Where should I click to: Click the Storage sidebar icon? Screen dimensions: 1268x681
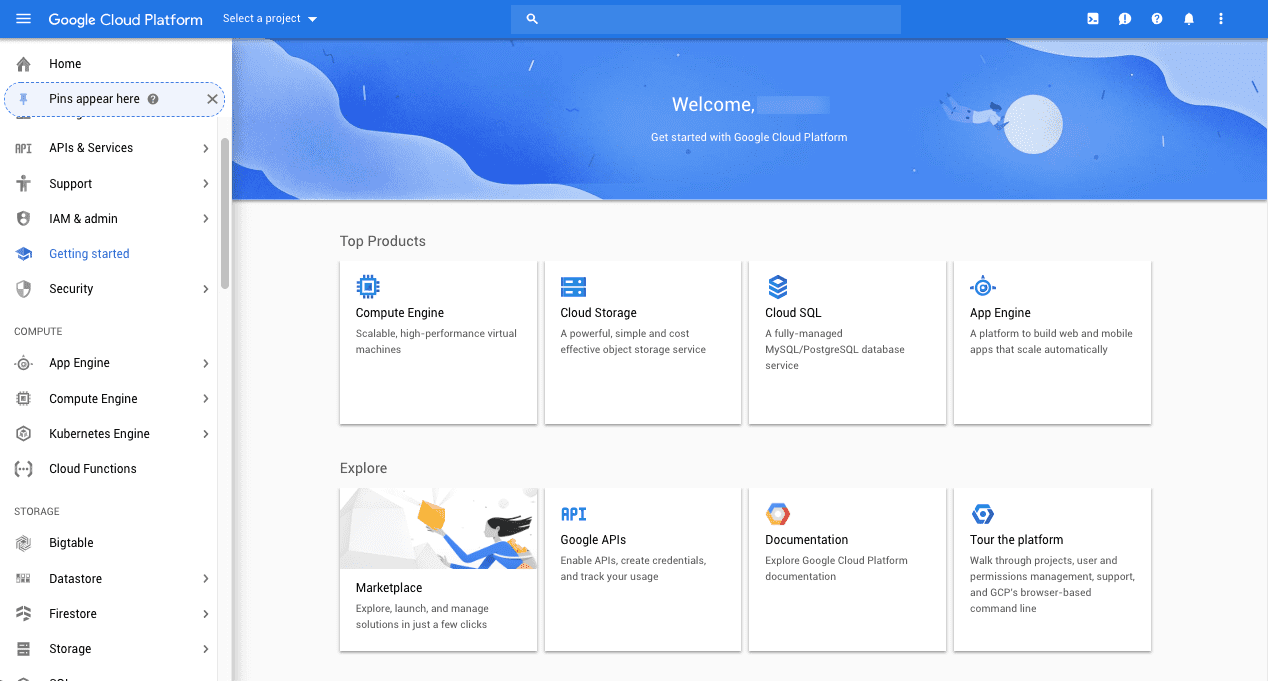click(x=24, y=649)
